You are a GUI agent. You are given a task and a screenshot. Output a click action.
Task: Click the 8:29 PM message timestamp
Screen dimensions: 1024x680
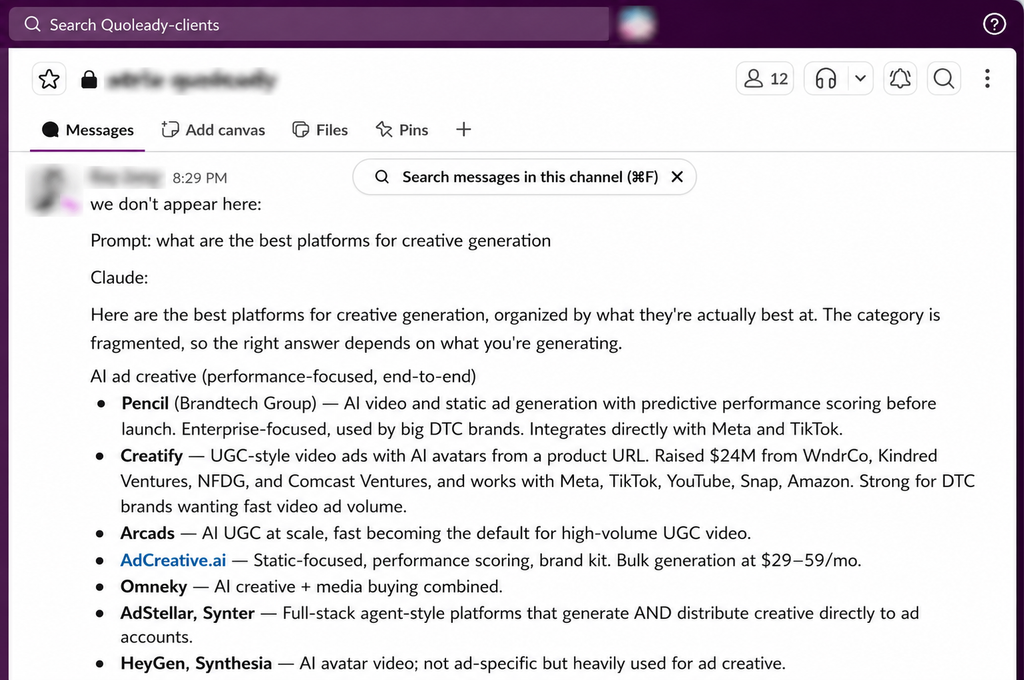[x=200, y=178]
